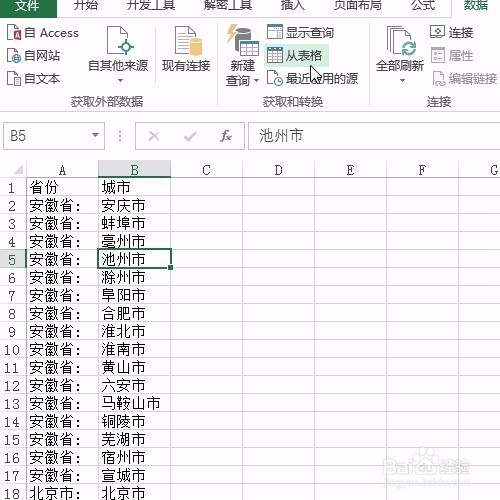The image size is (500, 500).
Task: Open the Connections (连接) button
Action: pyautogui.click(x=452, y=32)
